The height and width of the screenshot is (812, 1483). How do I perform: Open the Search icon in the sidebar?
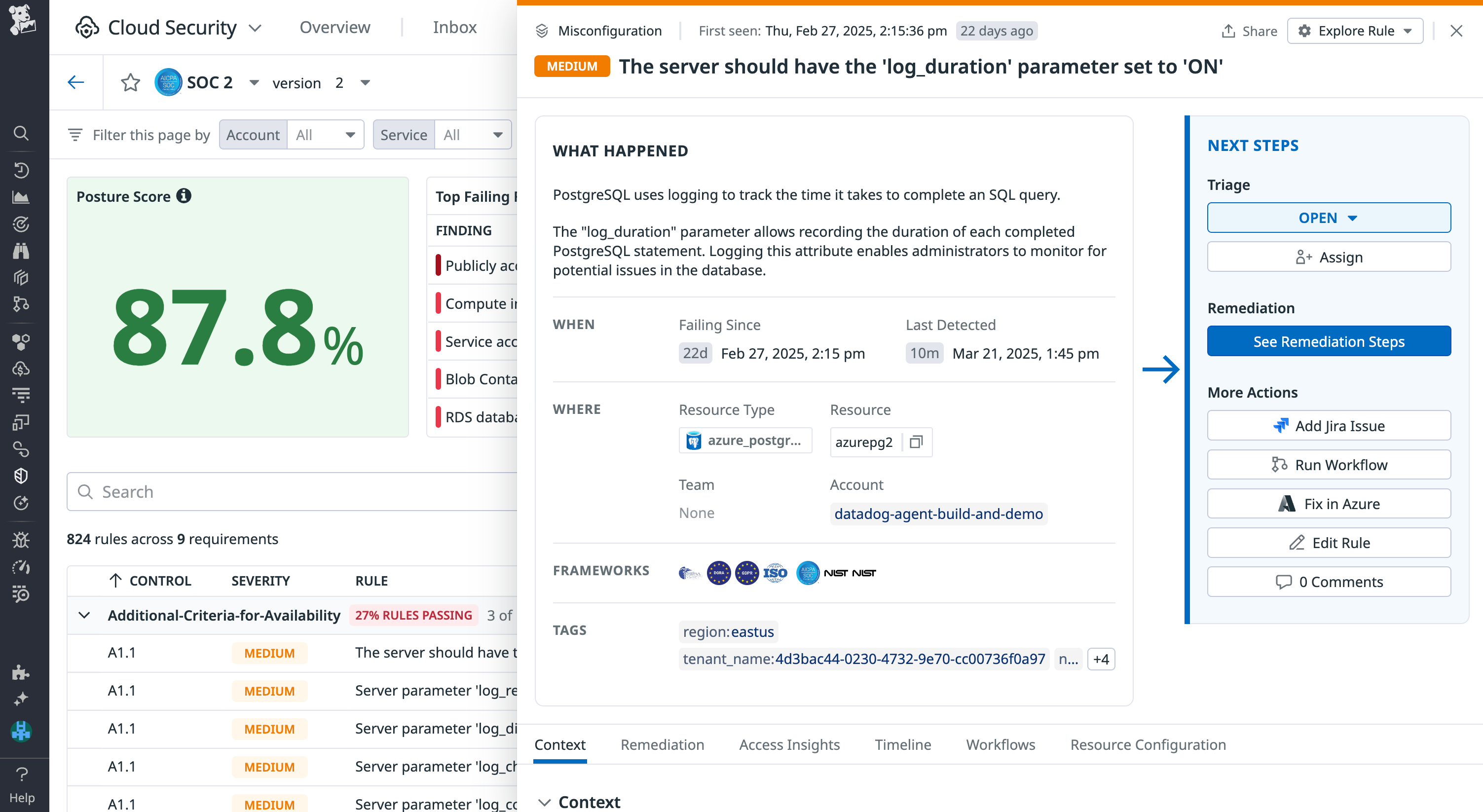(21, 133)
